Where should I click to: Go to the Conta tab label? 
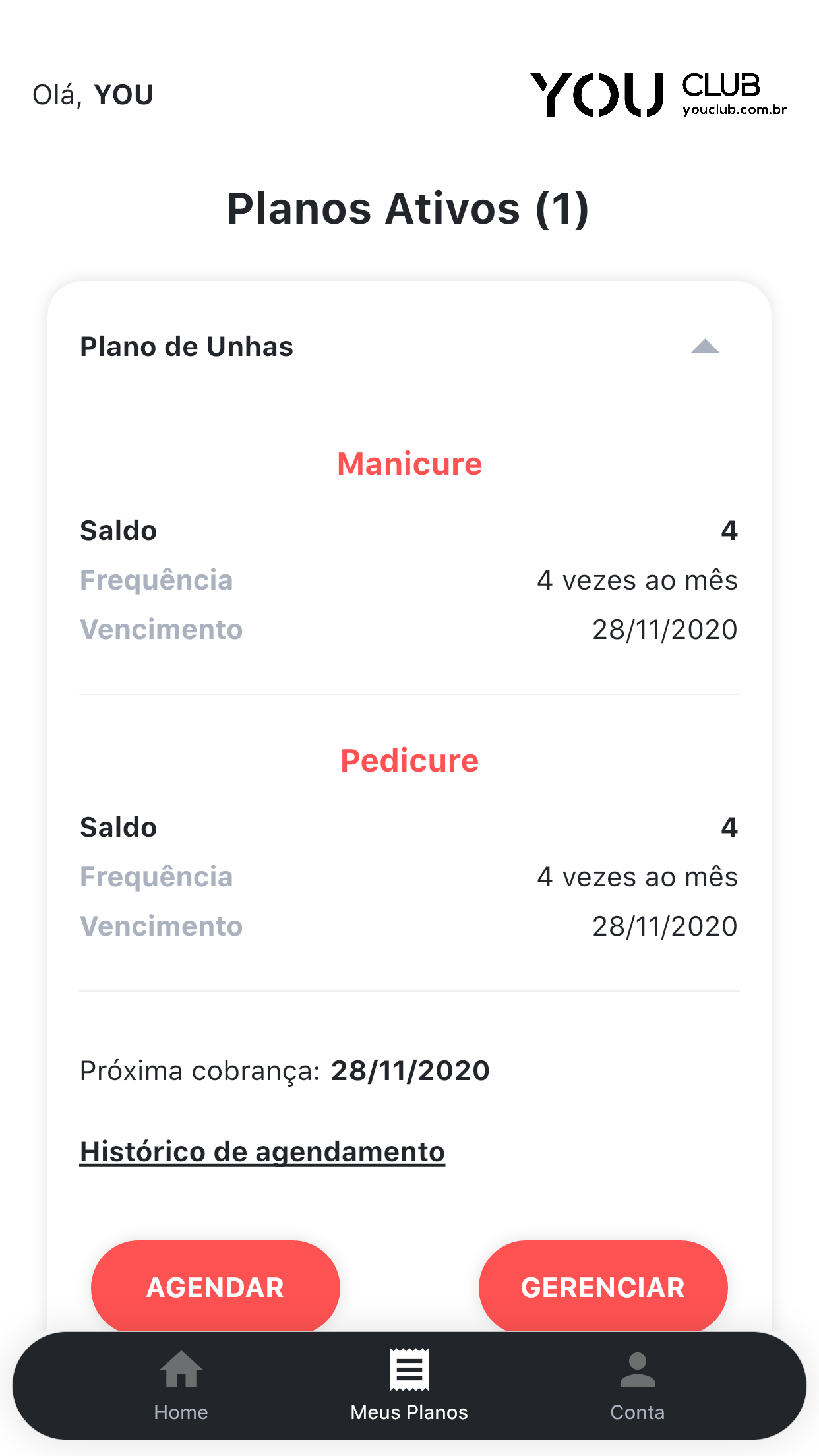(x=637, y=1412)
